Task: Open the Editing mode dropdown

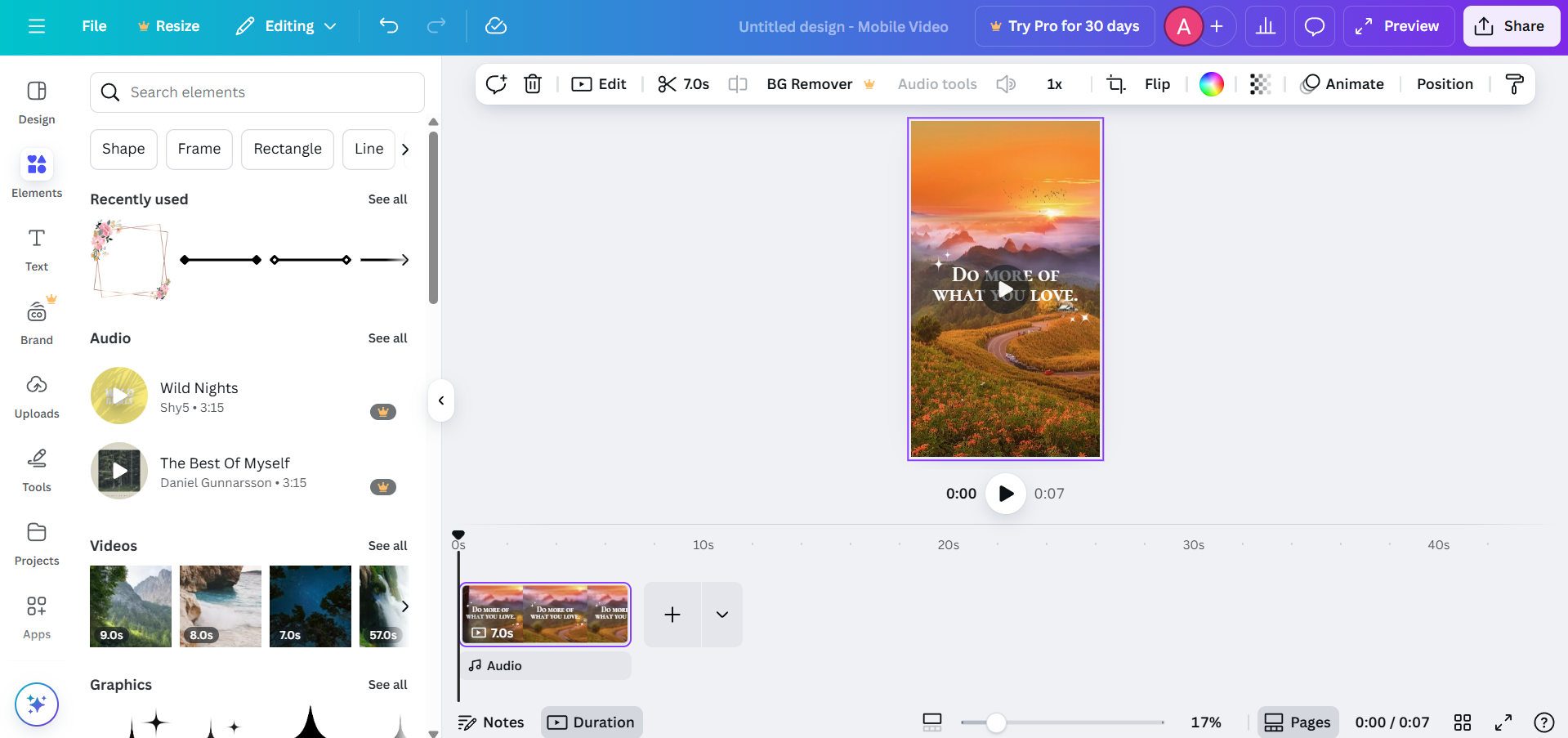Action: (x=285, y=25)
